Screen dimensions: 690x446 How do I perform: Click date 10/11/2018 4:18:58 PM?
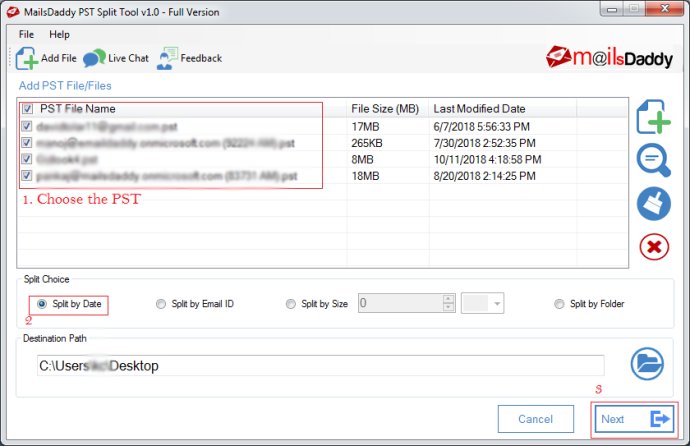pyautogui.click(x=487, y=159)
